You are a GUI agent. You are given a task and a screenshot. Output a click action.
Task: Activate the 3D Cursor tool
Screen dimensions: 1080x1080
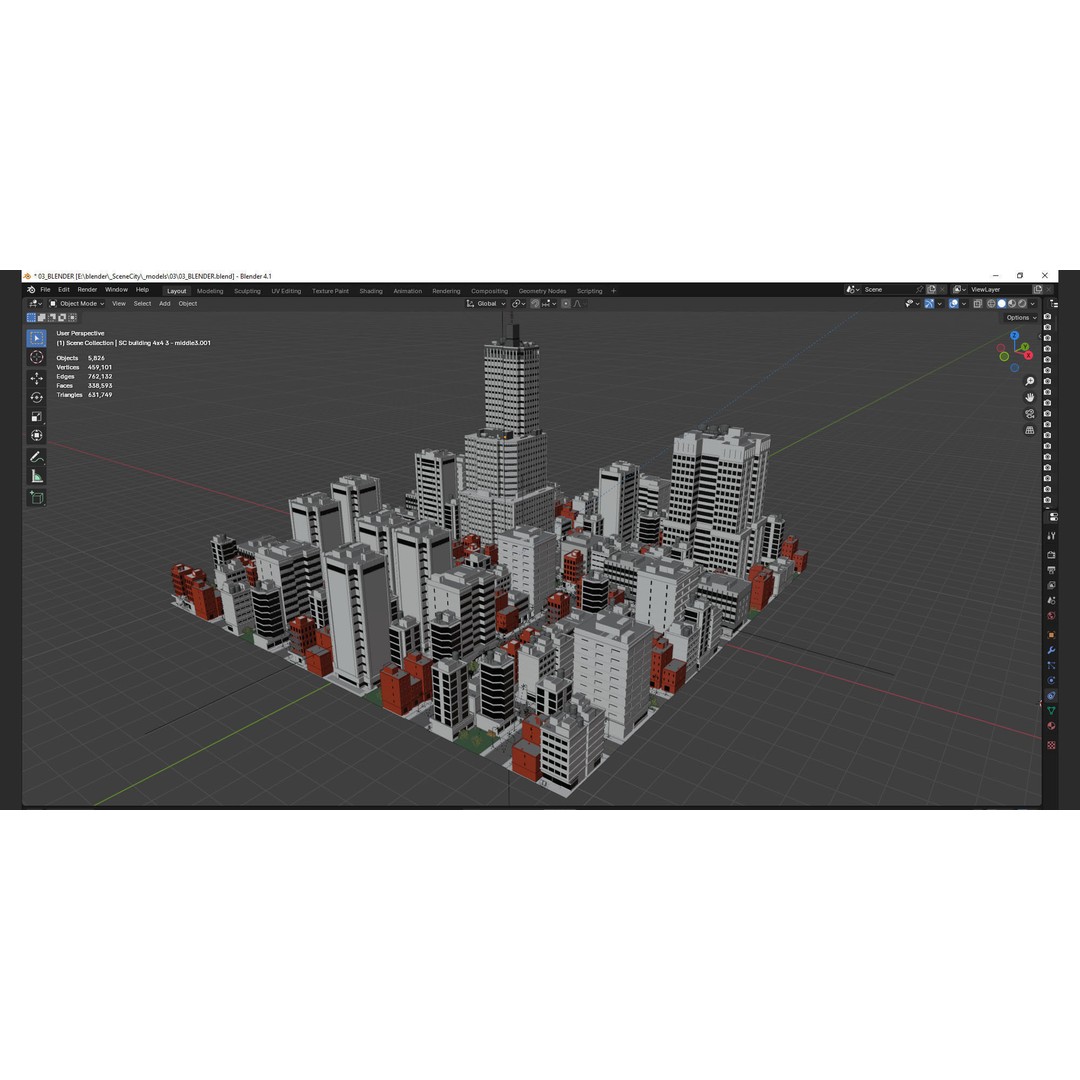pos(37,357)
